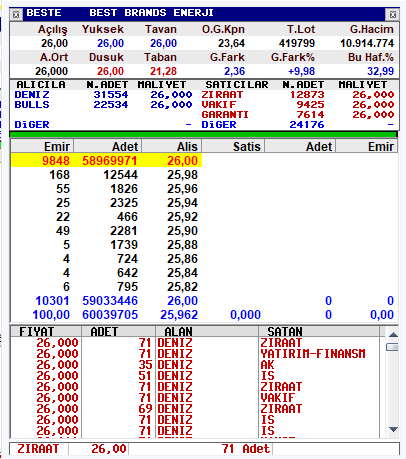The width and height of the screenshot is (406, 459).
Task: Click YATIRIM-FINANSM in the trade list
Action: [x=313, y=354]
